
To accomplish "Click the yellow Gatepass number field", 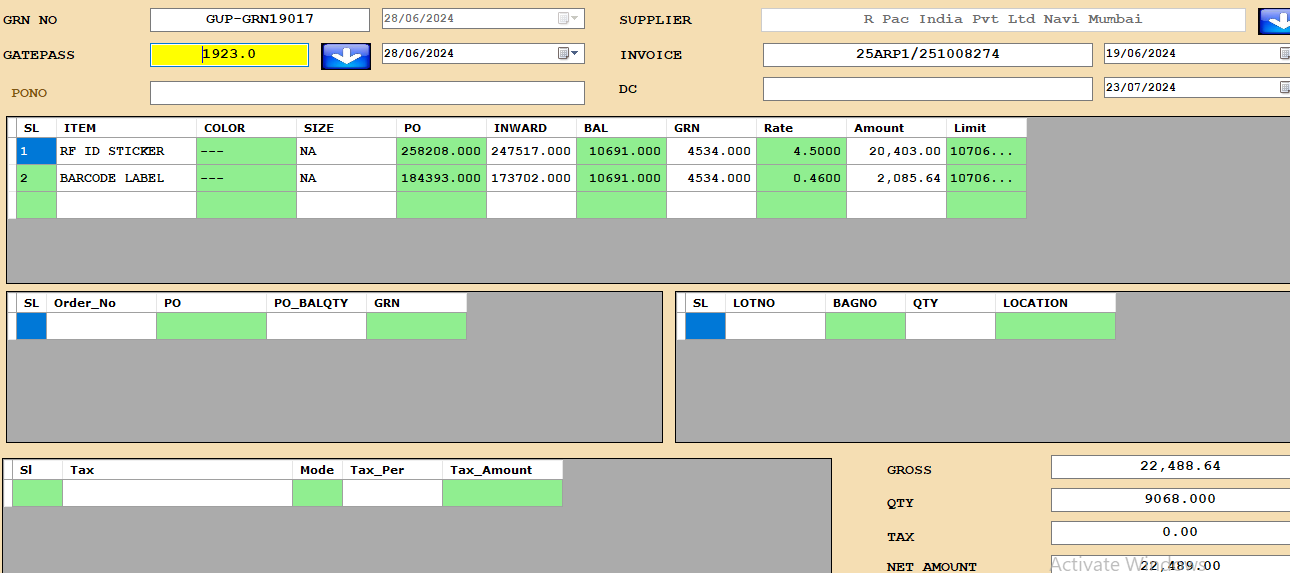I will pos(229,55).
